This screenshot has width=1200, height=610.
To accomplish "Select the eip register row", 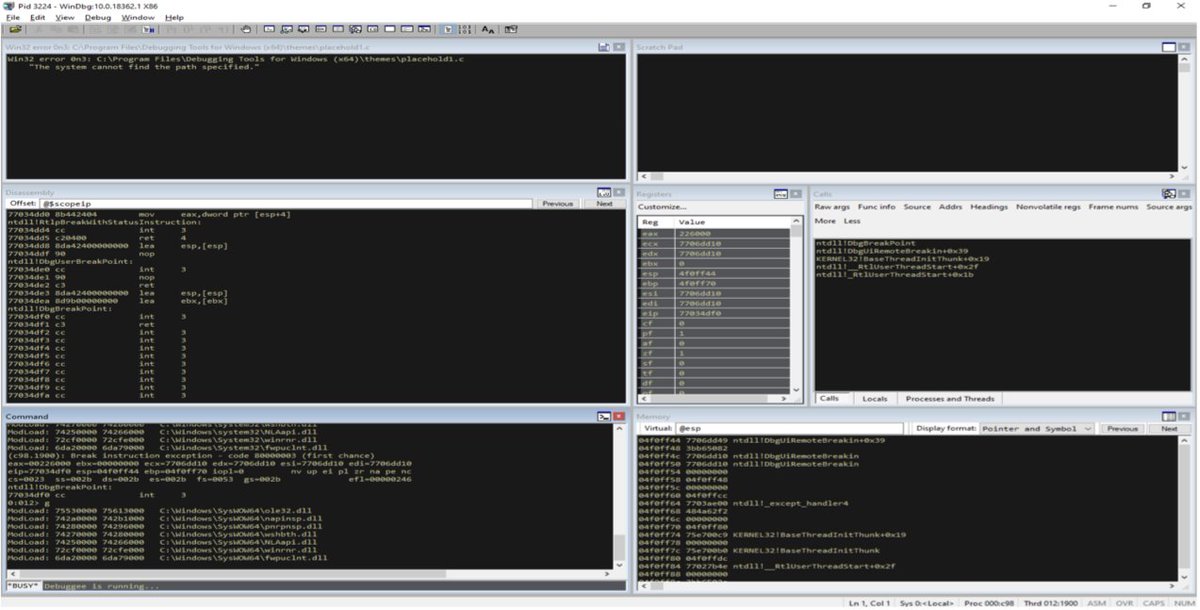I will point(717,313).
